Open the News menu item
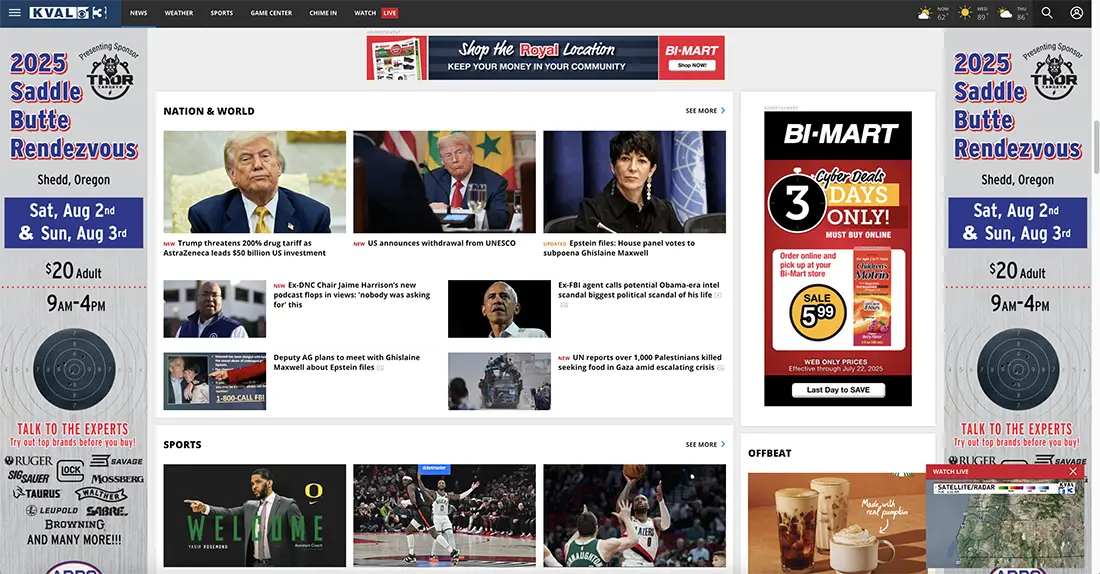The width and height of the screenshot is (1100, 574). pyautogui.click(x=138, y=13)
